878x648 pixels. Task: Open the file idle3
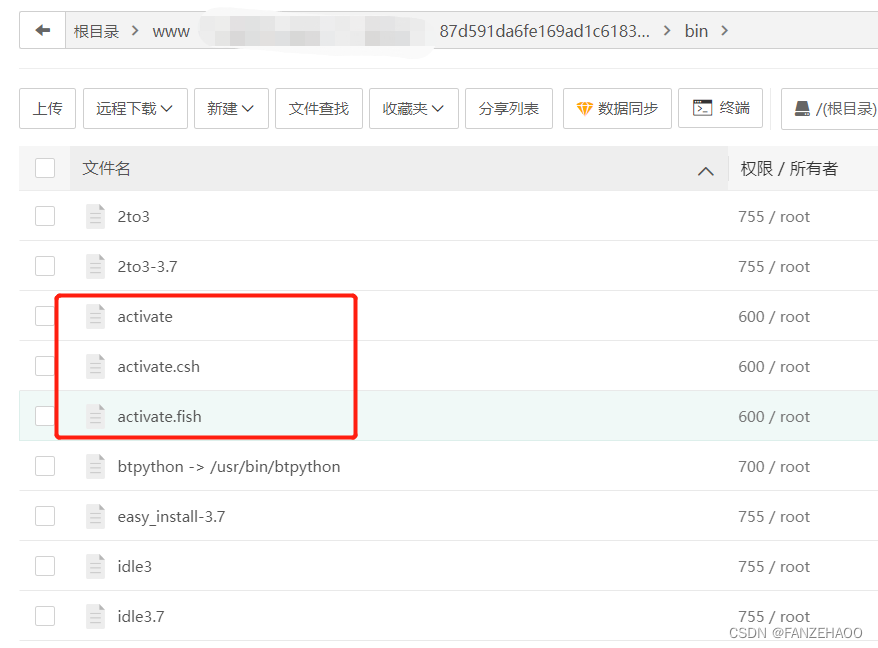click(x=134, y=566)
